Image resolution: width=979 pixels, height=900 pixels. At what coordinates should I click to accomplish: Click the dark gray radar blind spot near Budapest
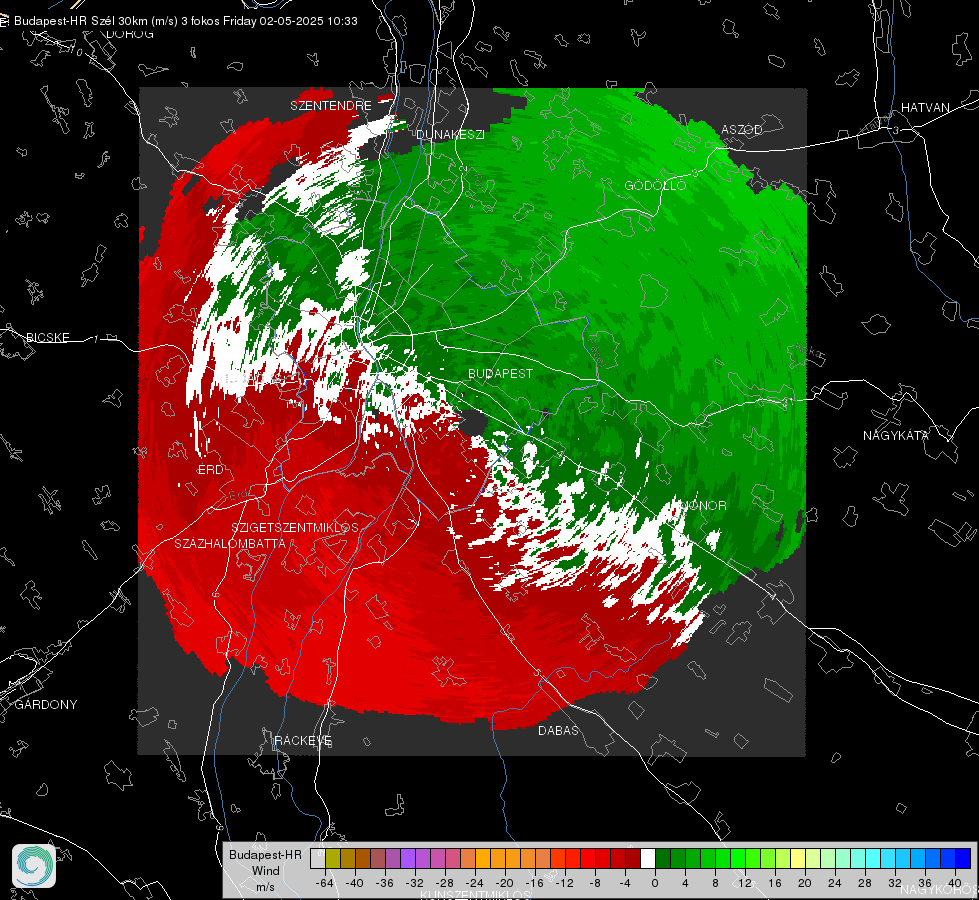tap(473, 423)
